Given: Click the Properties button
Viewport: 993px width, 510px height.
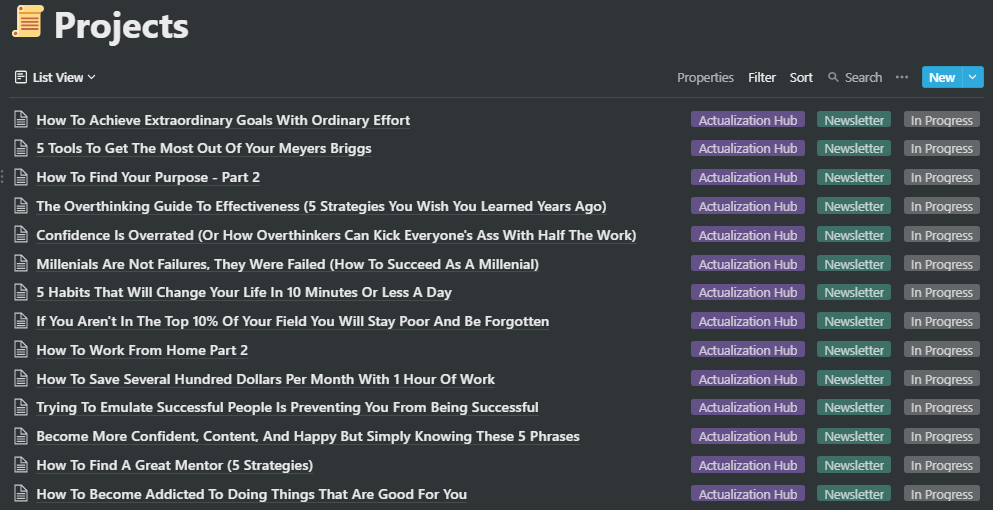Looking at the screenshot, I should click(705, 77).
